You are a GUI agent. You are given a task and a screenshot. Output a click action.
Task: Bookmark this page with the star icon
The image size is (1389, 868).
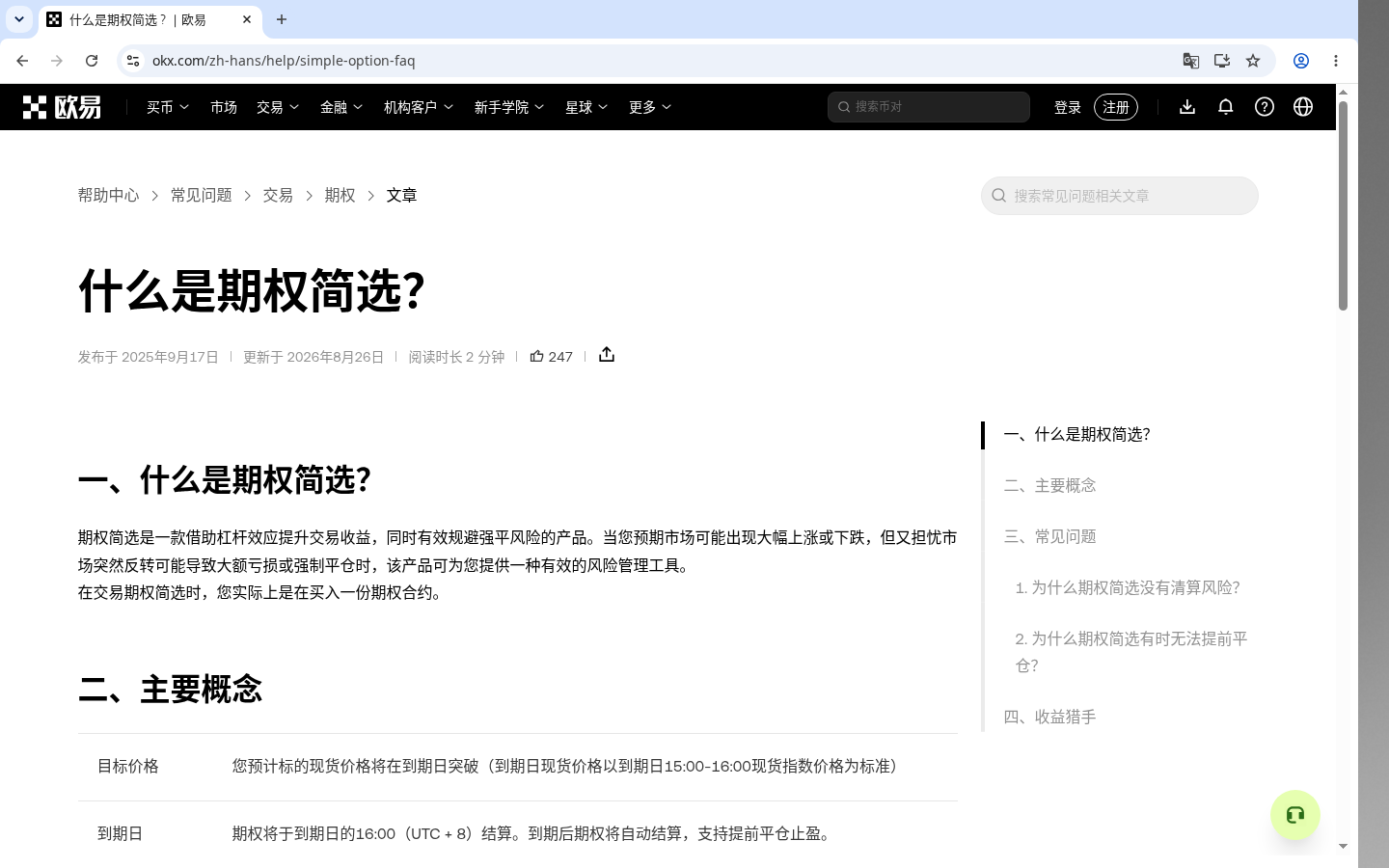(x=1253, y=61)
